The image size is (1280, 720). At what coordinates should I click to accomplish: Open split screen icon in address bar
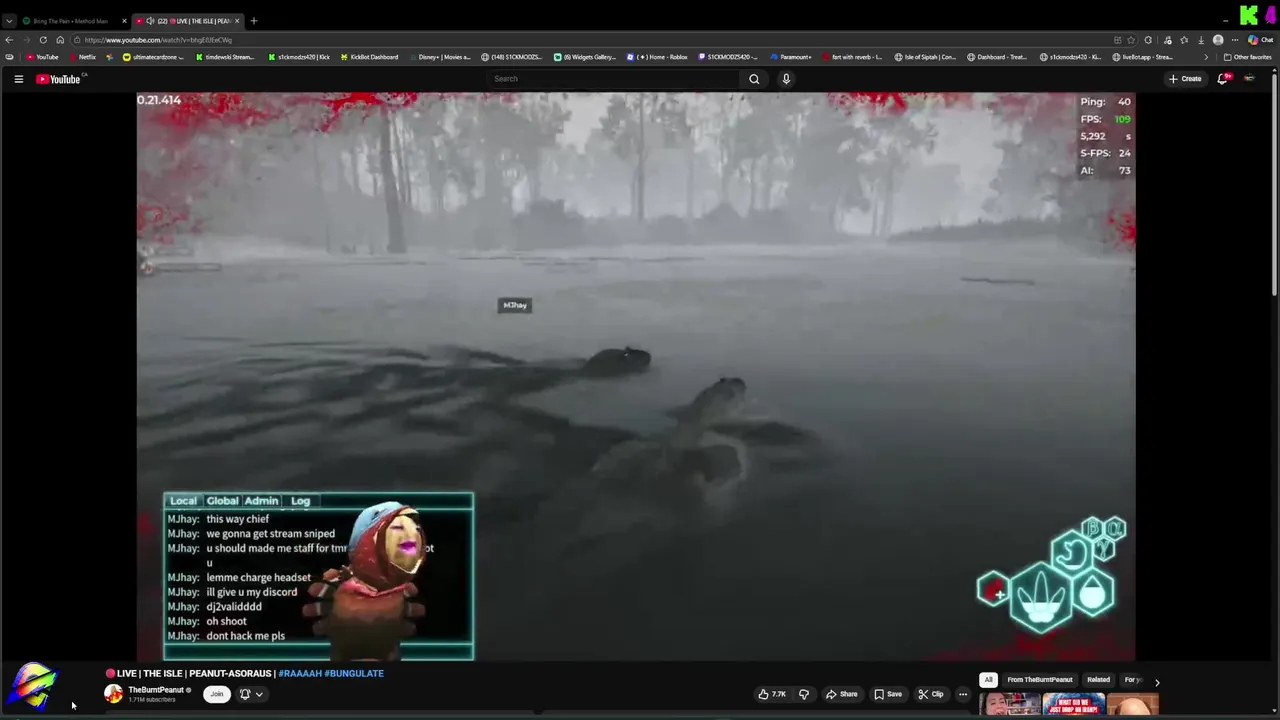click(x=1117, y=40)
